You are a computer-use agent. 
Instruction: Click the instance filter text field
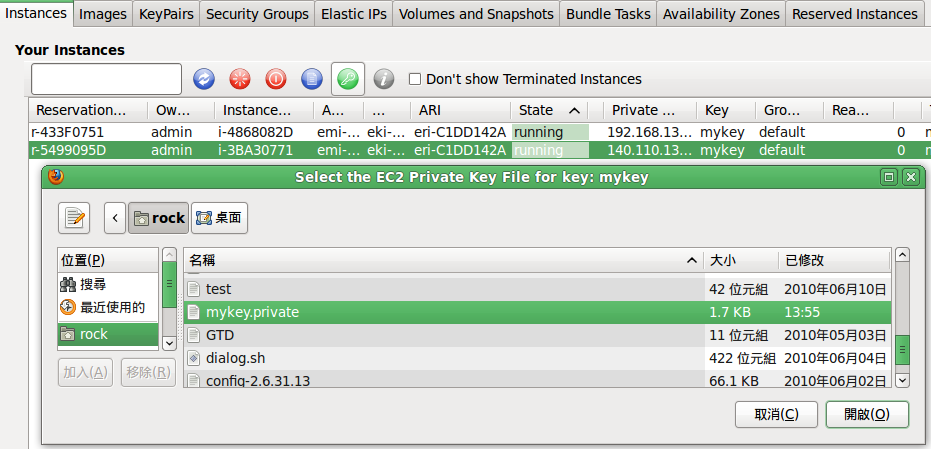tap(106, 79)
